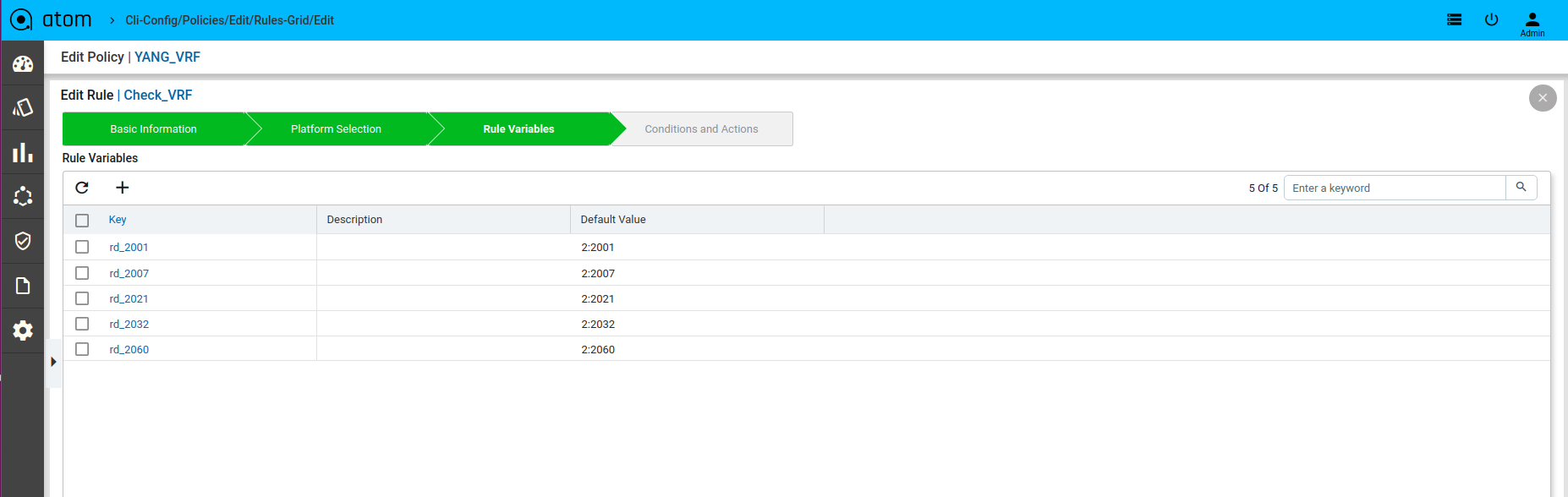Viewport: 1568px width, 497px height.
Task: Open the network topology sidebar icon
Action: point(23,196)
